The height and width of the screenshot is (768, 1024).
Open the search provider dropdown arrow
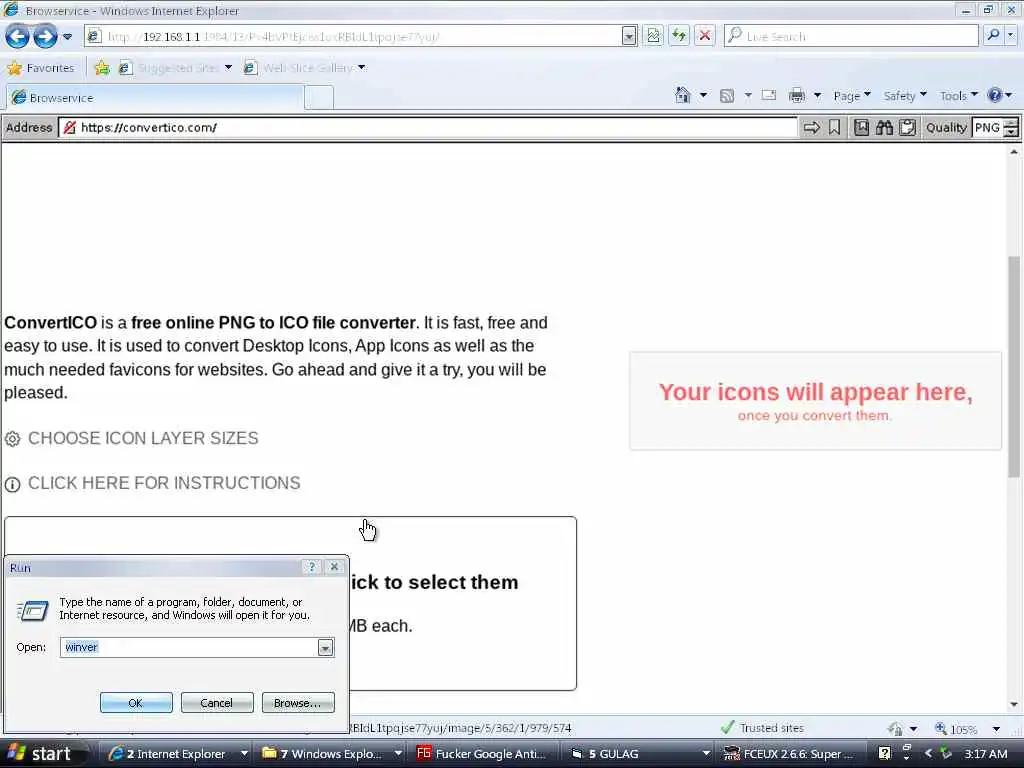(1012, 35)
